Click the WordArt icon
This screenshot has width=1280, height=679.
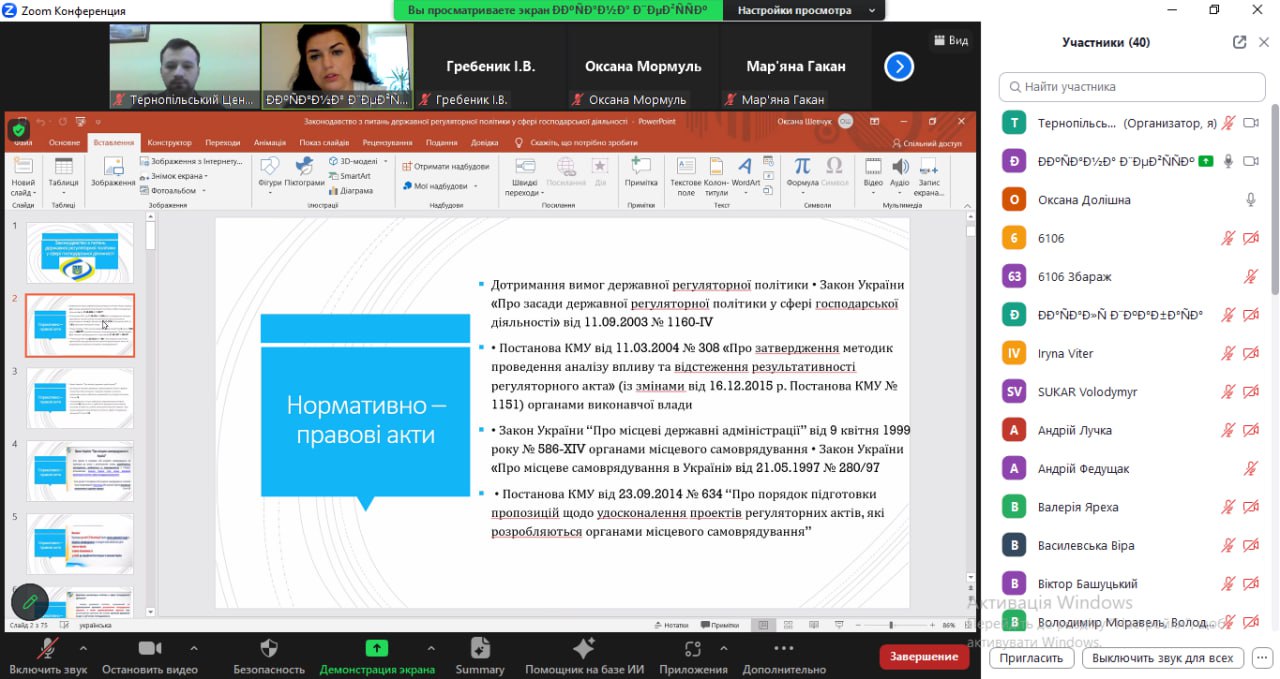(746, 168)
